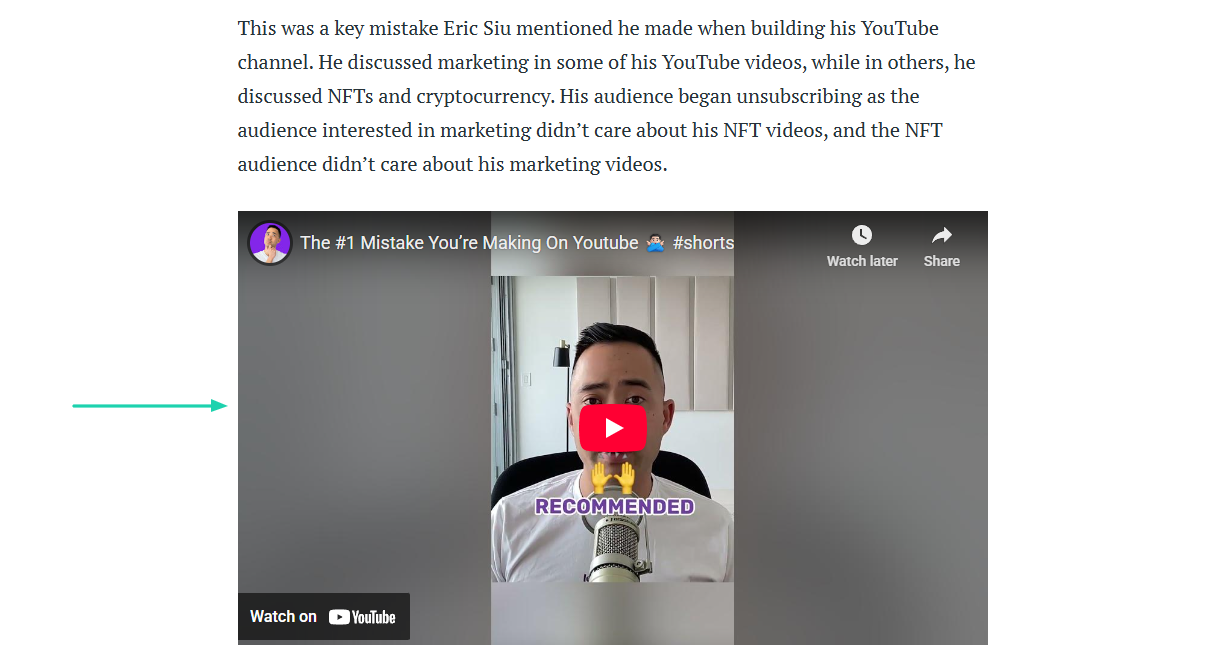Click the red YouTube play button
Image resolution: width=1227 pixels, height=670 pixels.
point(613,428)
